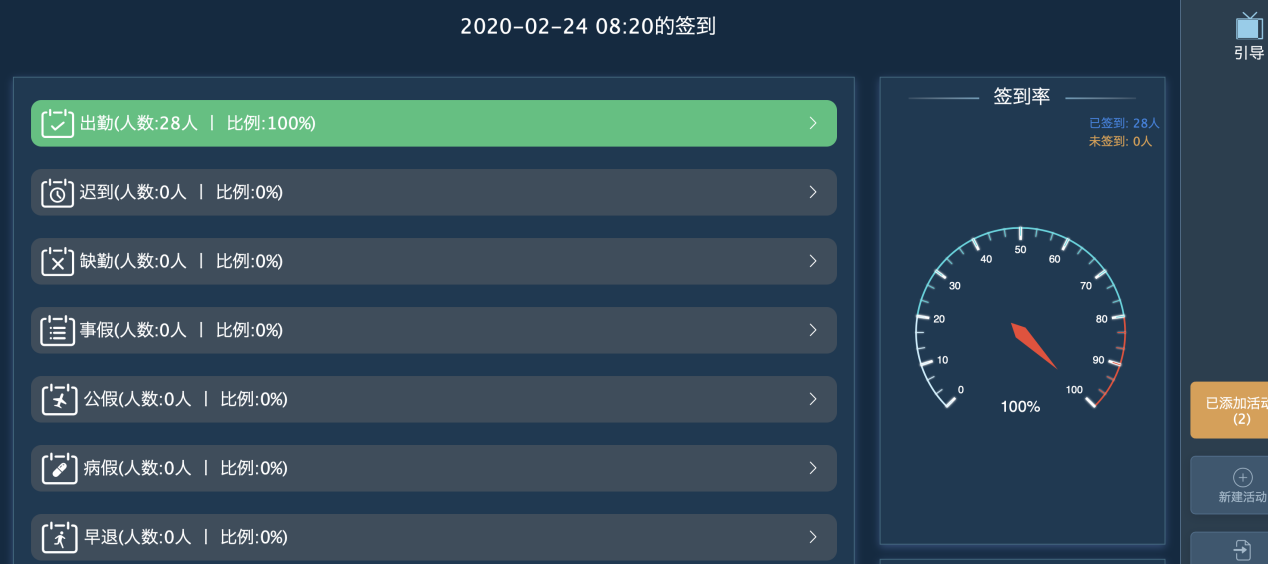This screenshot has height=564, width=1268.
Task: Click the exit arrow icon in sidebar
Action: 1242,550
